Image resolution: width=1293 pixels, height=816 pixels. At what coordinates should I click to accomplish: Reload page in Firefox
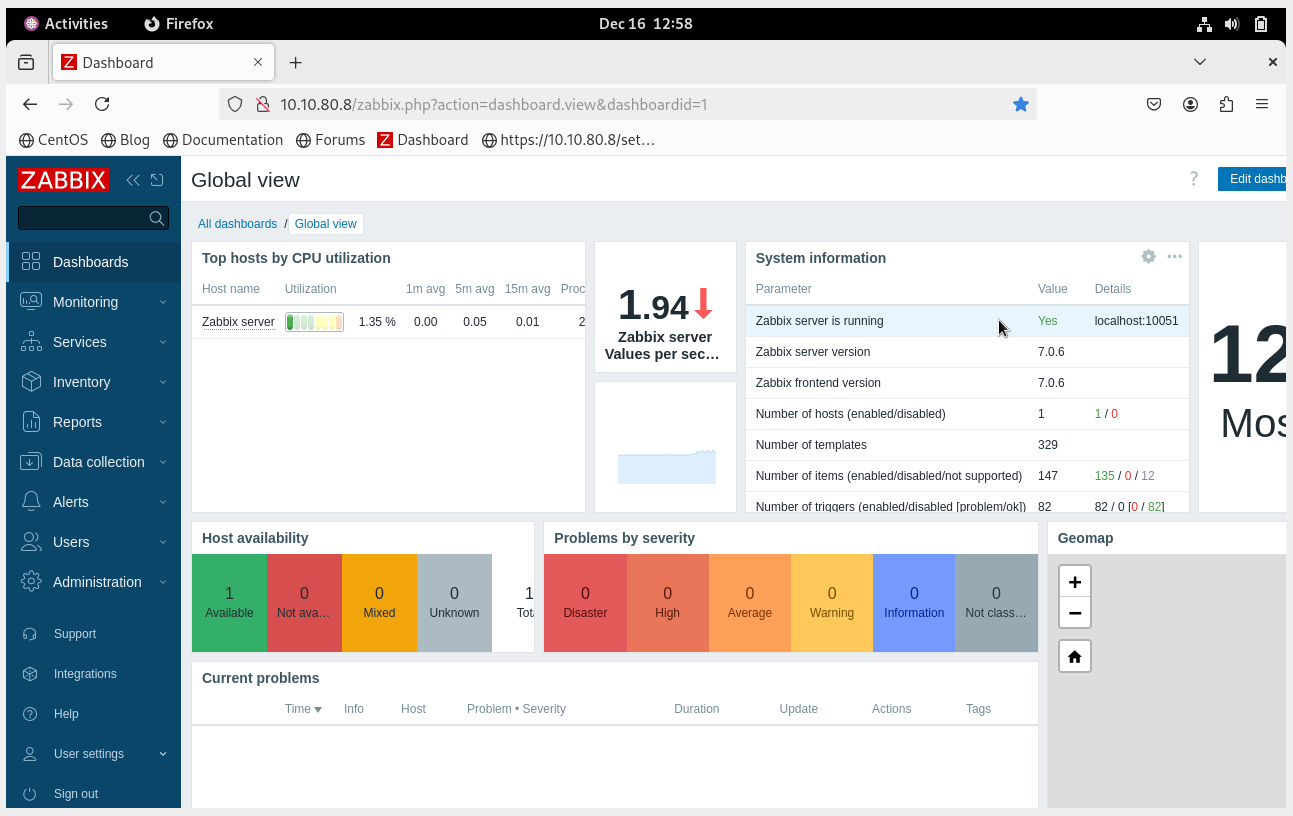pos(102,104)
